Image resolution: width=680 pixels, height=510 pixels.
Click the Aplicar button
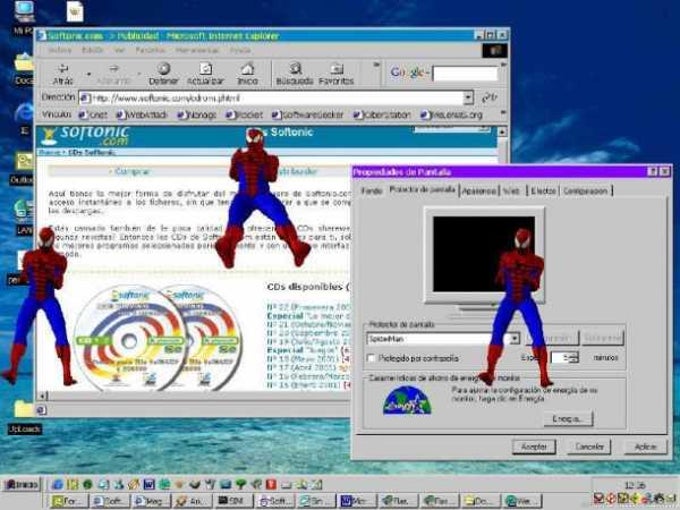pos(645,447)
